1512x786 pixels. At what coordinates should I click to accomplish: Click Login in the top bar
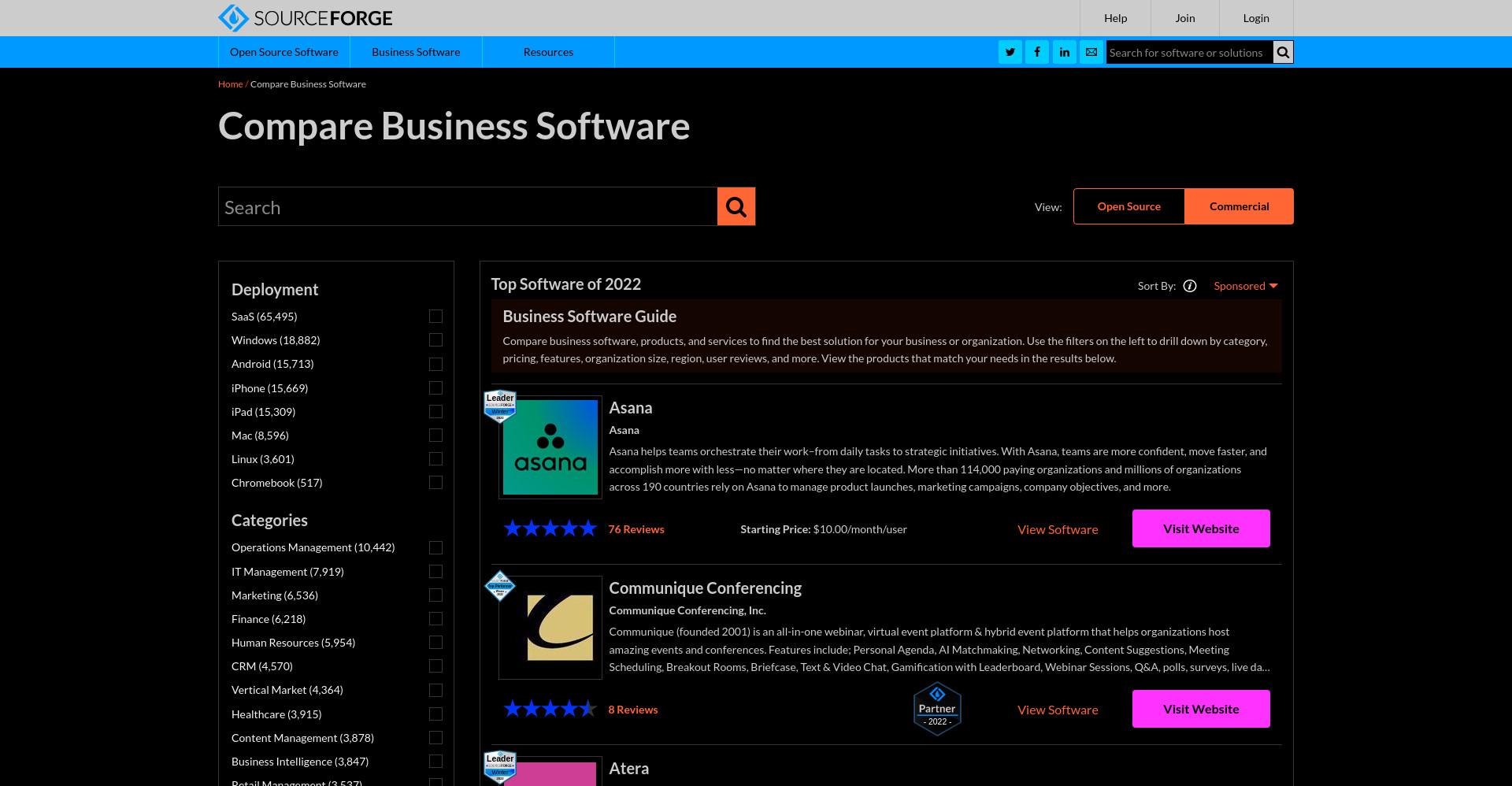tap(1256, 18)
